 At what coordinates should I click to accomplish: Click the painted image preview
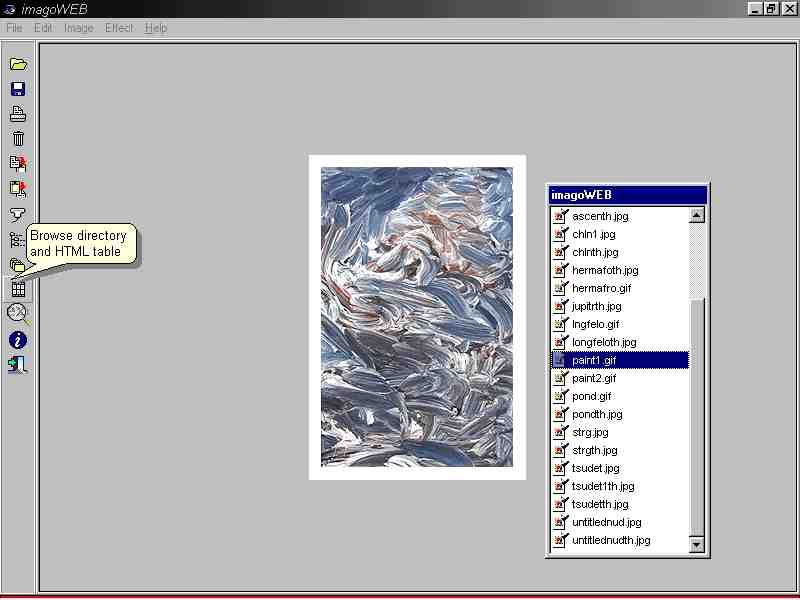click(417, 317)
